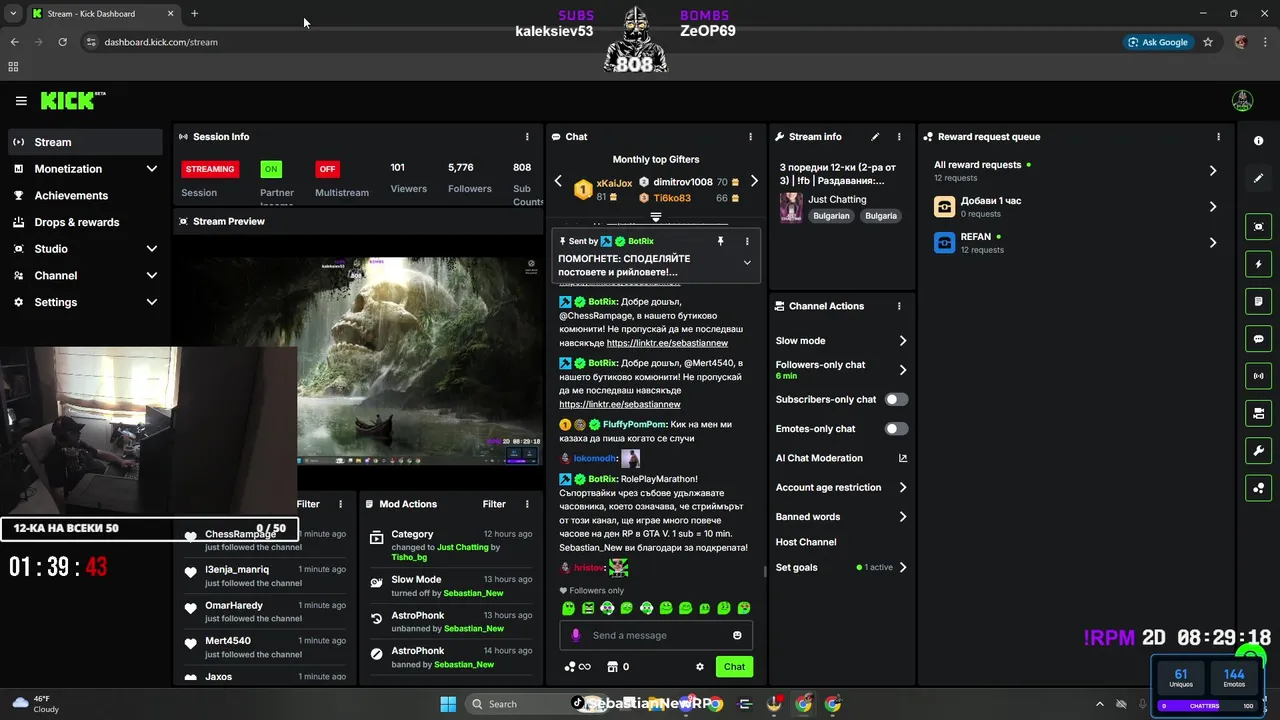Click the Just Chatting link in Mod Actions
Viewport: 1280px width, 720px height.
point(463,548)
